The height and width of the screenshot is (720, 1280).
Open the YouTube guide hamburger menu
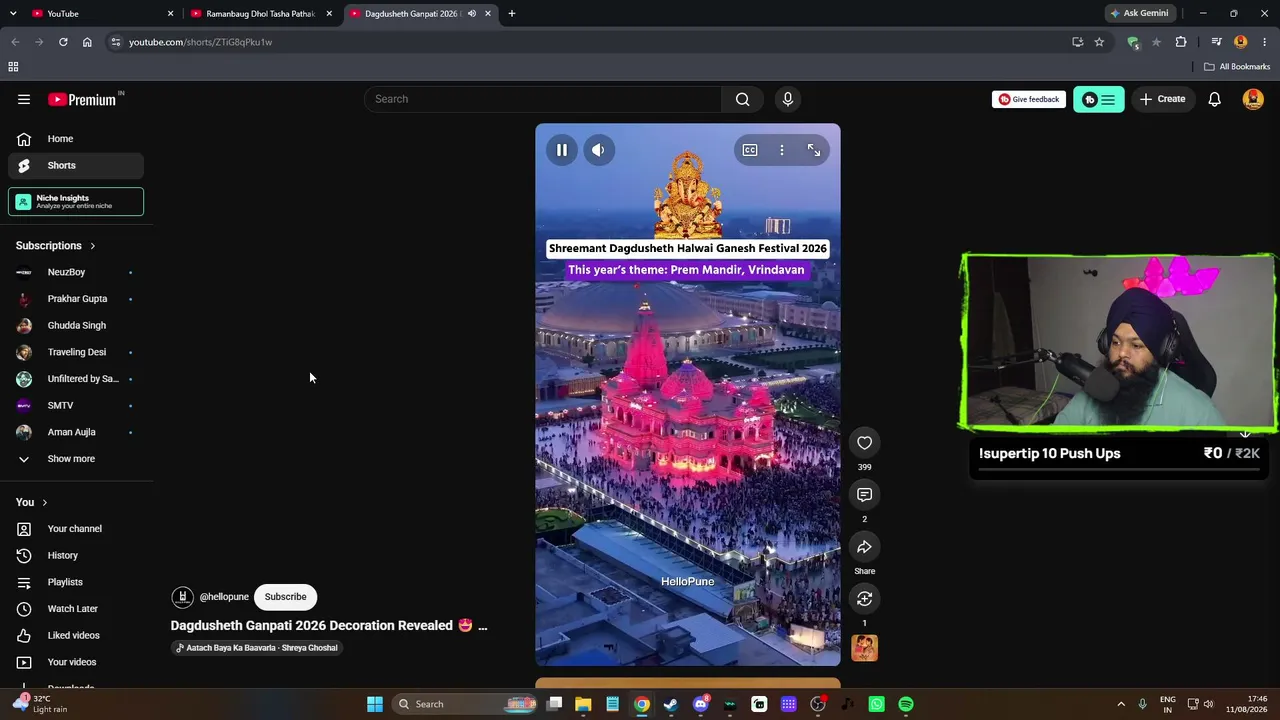point(24,99)
